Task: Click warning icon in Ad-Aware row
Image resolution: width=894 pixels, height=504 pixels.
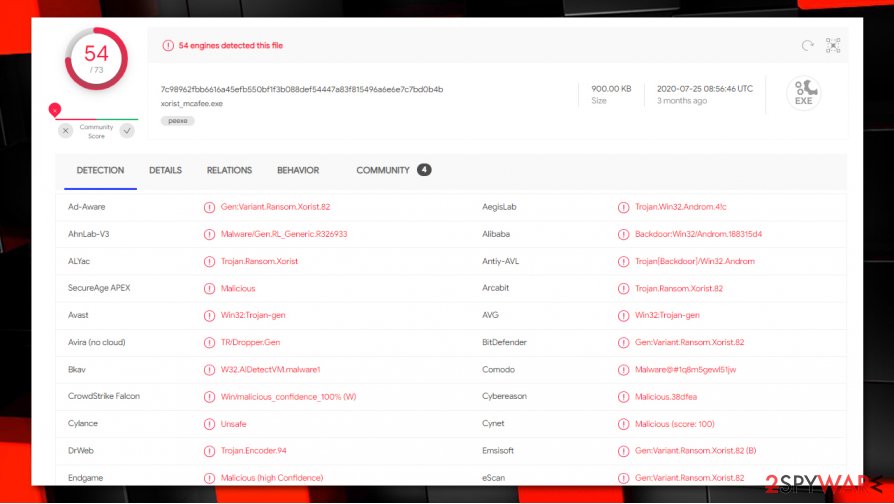Action: [209, 208]
